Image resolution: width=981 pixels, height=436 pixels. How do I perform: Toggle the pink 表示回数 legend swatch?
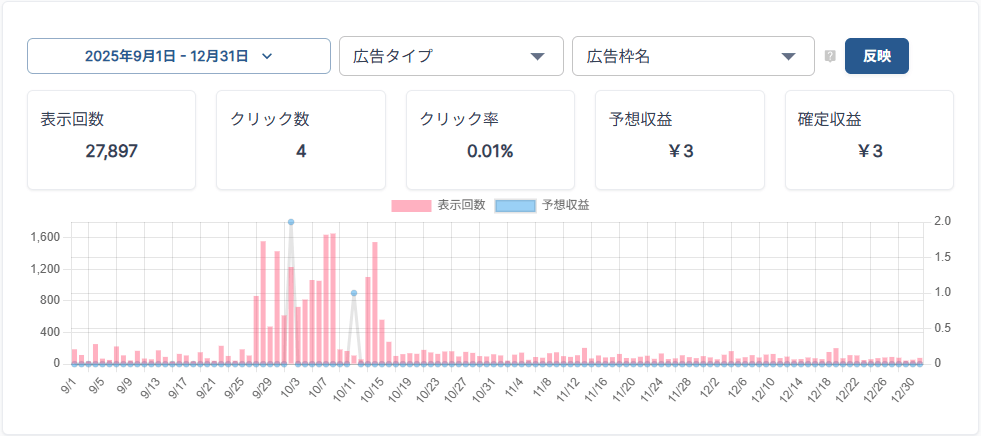411,205
